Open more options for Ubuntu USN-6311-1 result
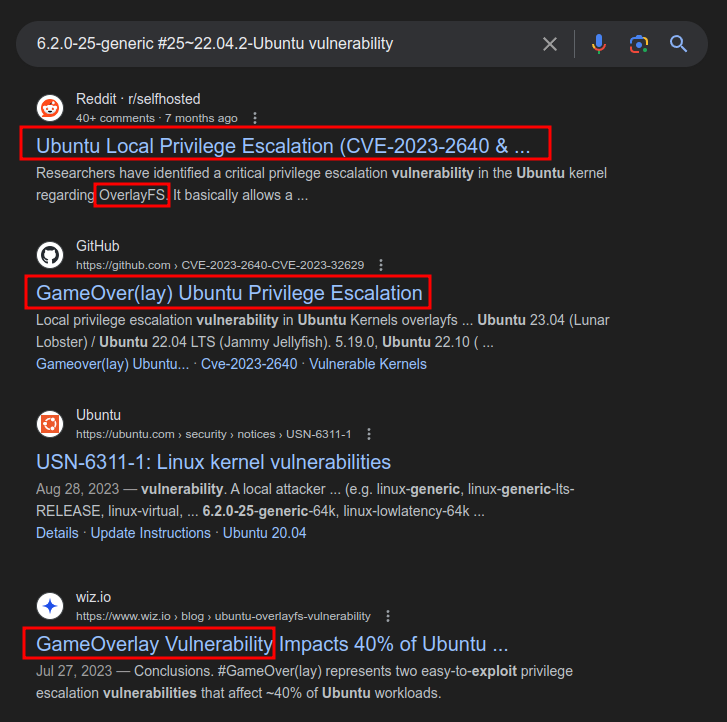This screenshot has width=727, height=722. coord(369,434)
